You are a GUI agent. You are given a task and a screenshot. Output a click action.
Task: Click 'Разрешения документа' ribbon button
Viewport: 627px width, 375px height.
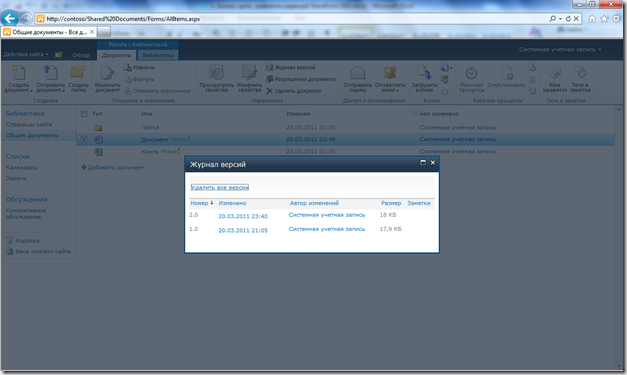coord(301,79)
